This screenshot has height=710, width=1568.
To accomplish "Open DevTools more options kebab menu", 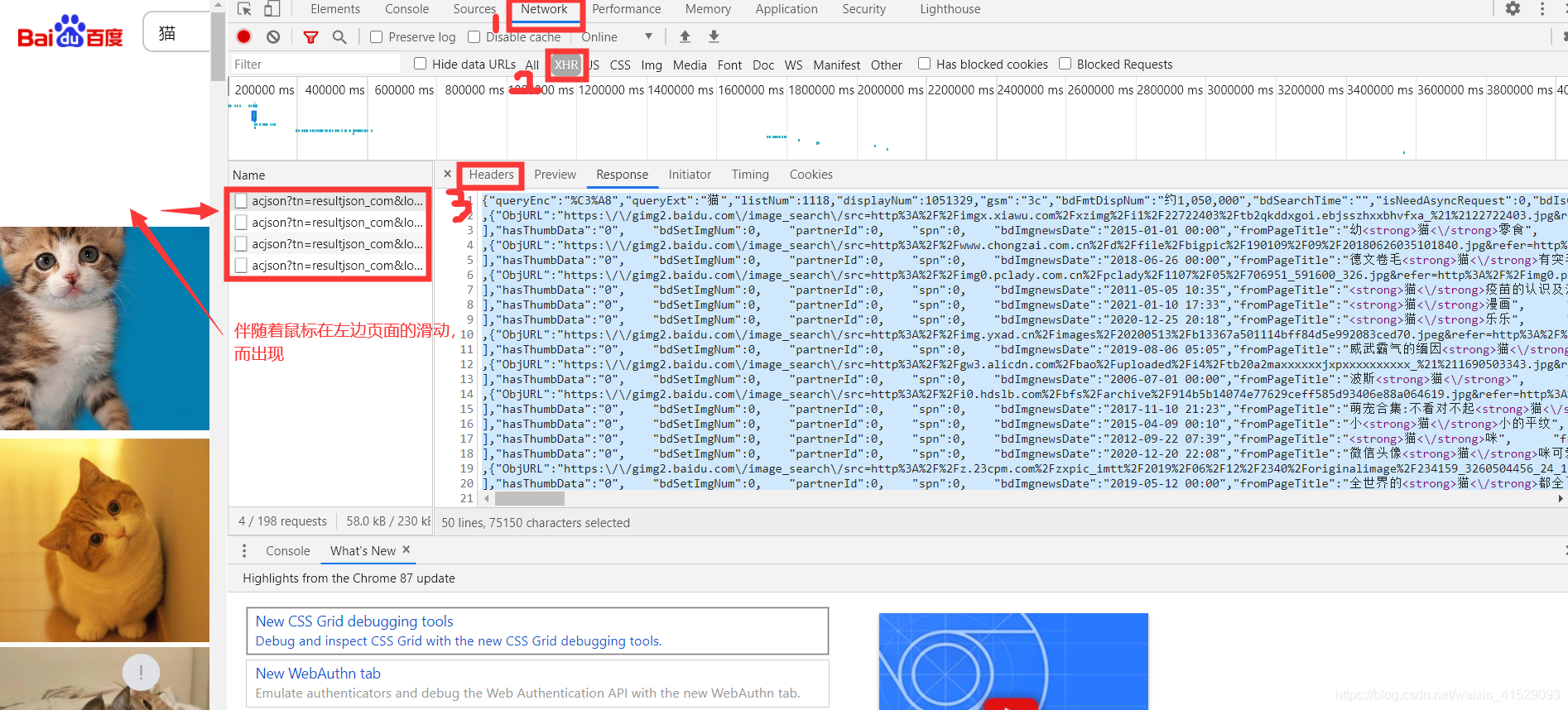I will pyautogui.click(x=1542, y=9).
